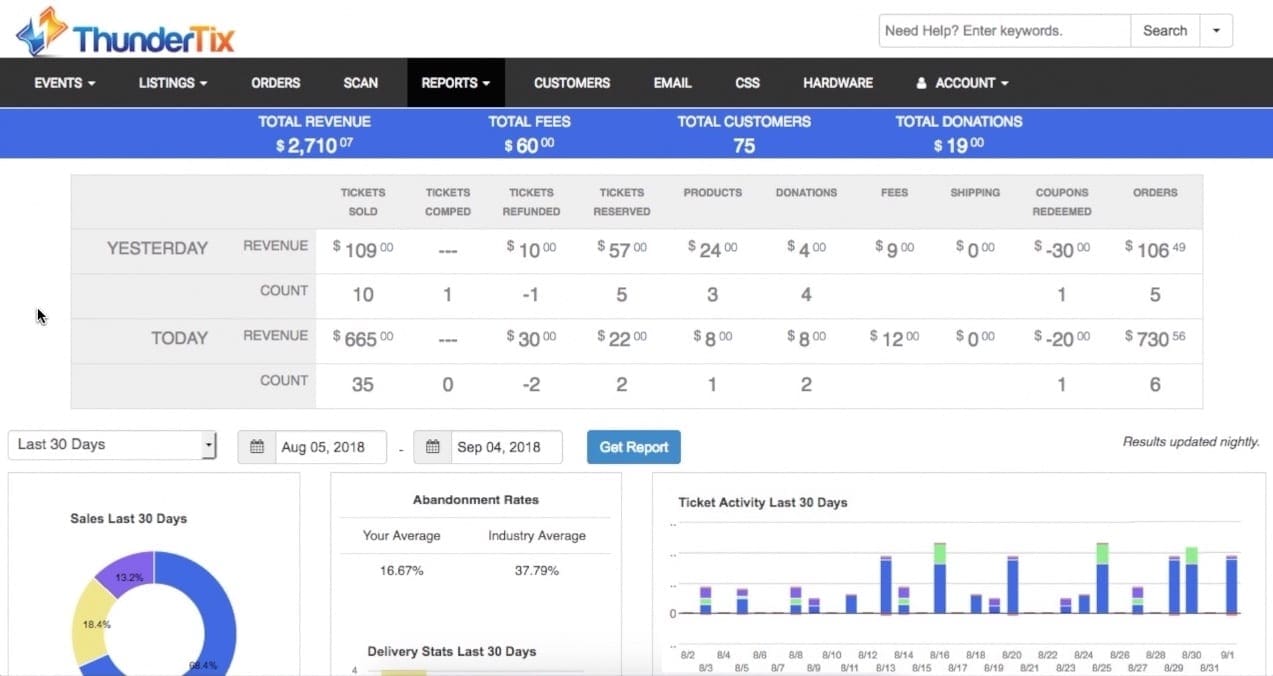Viewport: 1273px width, 676px height.
Task: Click the Get Report button
Action: coord(633,447)
